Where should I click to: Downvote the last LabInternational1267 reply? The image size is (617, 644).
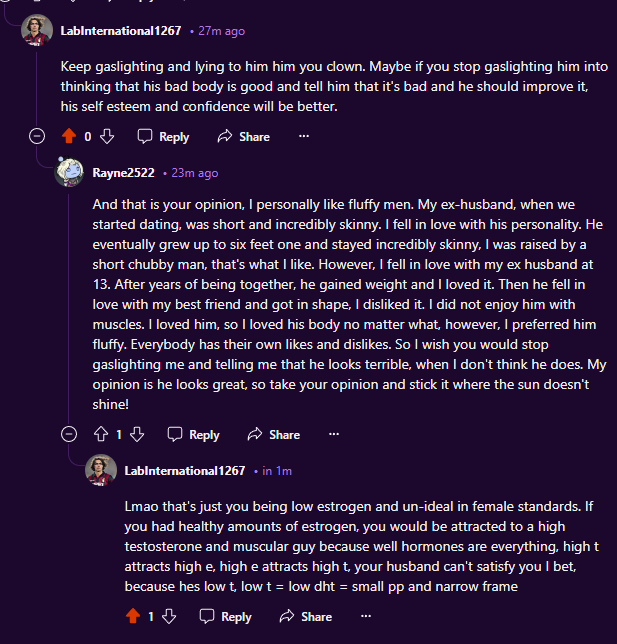click(170, 617)
